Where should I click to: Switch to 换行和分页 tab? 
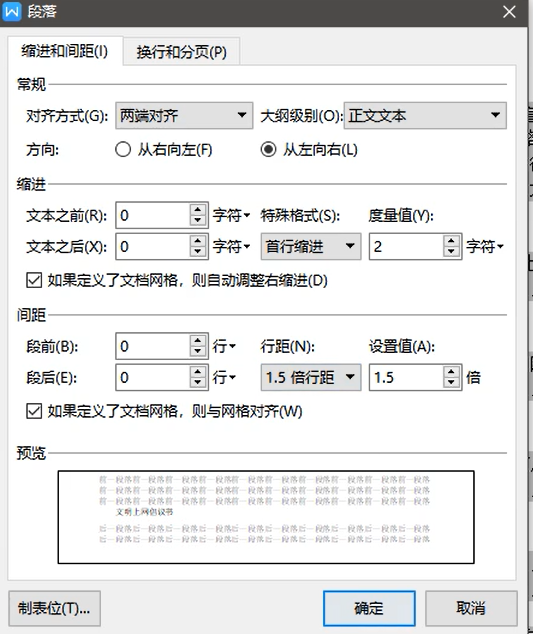[x=182, y=52]
